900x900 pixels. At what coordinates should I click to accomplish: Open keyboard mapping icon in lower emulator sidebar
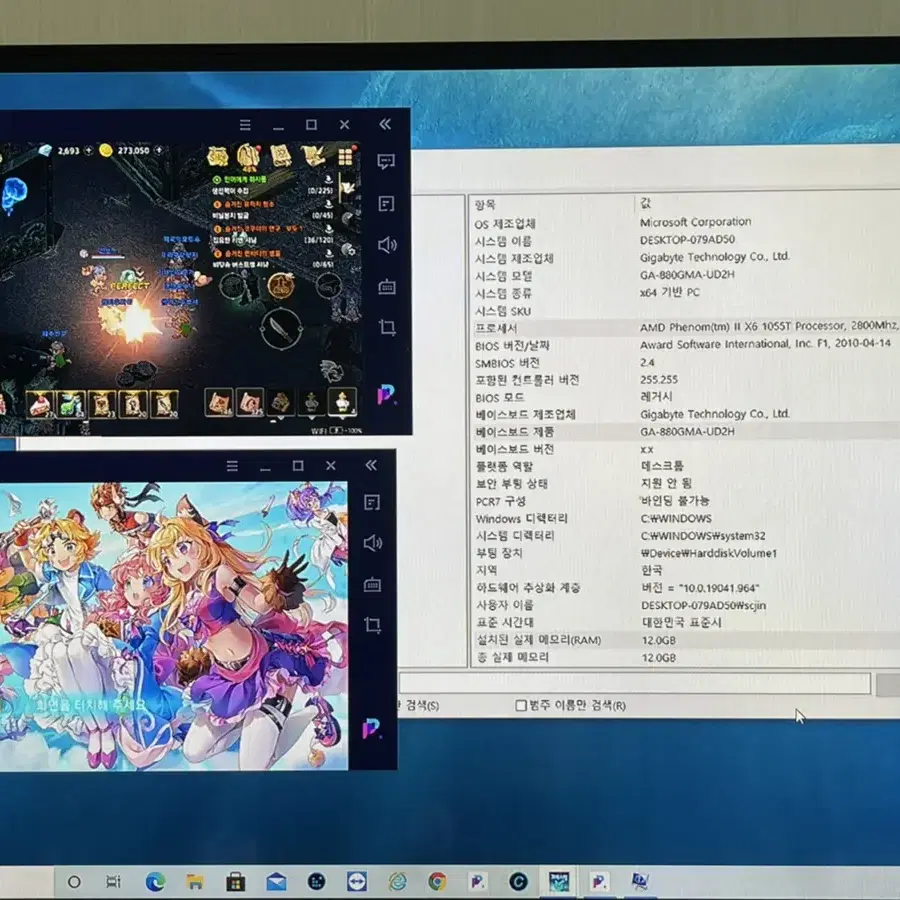(373, 584)
